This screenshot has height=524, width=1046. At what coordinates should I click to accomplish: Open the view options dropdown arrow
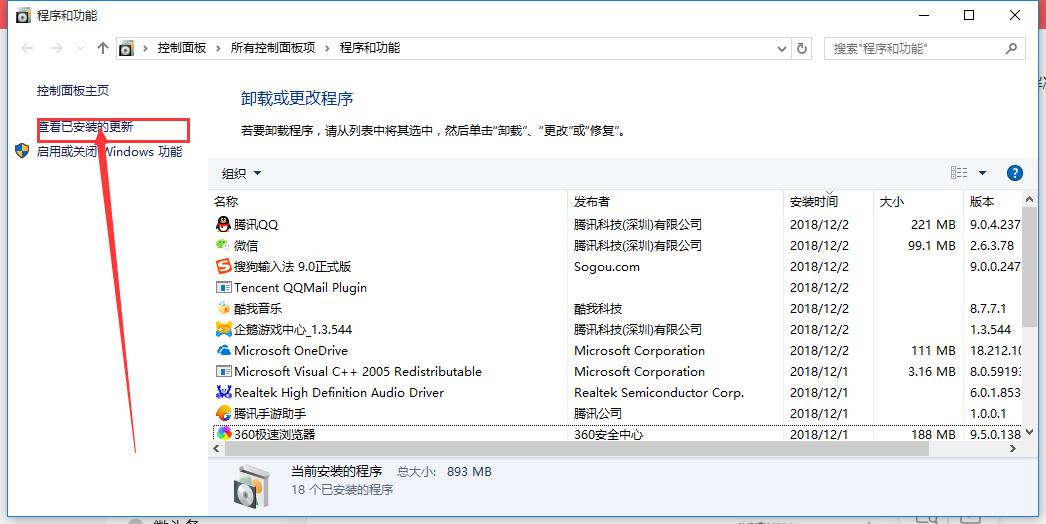point(982,173)
